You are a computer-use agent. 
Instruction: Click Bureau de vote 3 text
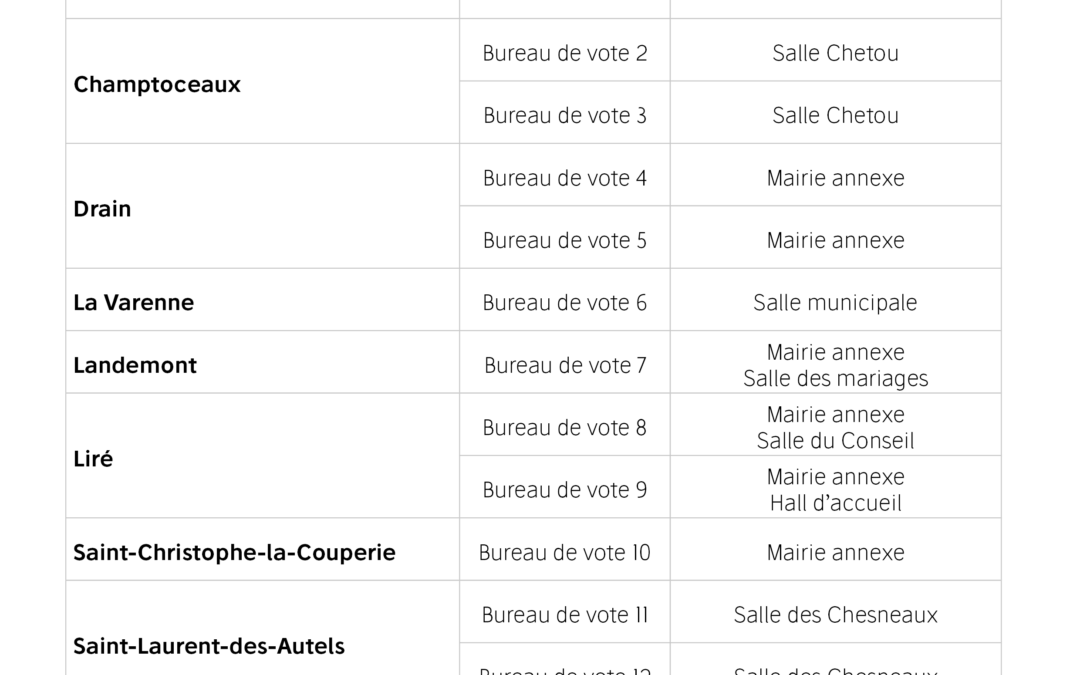(565, 115)
